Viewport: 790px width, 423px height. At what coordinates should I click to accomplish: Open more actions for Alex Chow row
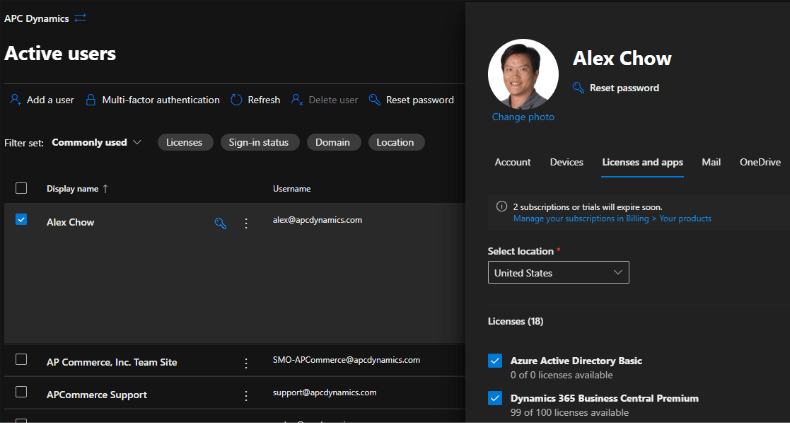(246, 223)
